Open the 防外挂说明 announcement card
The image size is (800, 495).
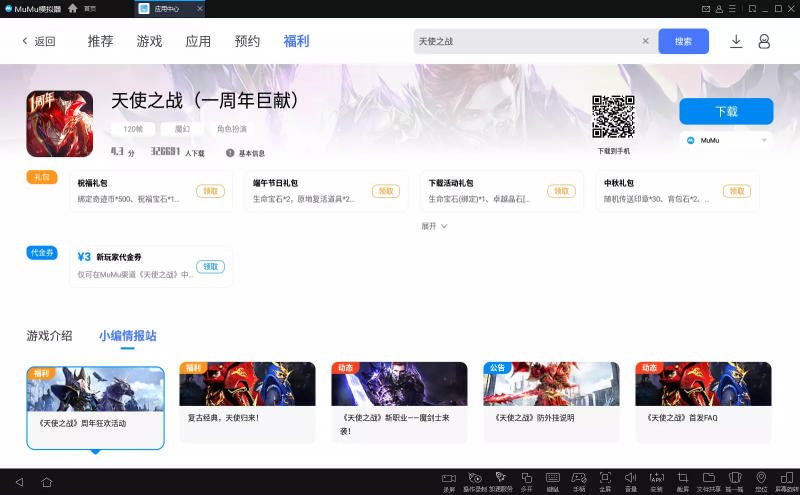(x=552, y=403)
